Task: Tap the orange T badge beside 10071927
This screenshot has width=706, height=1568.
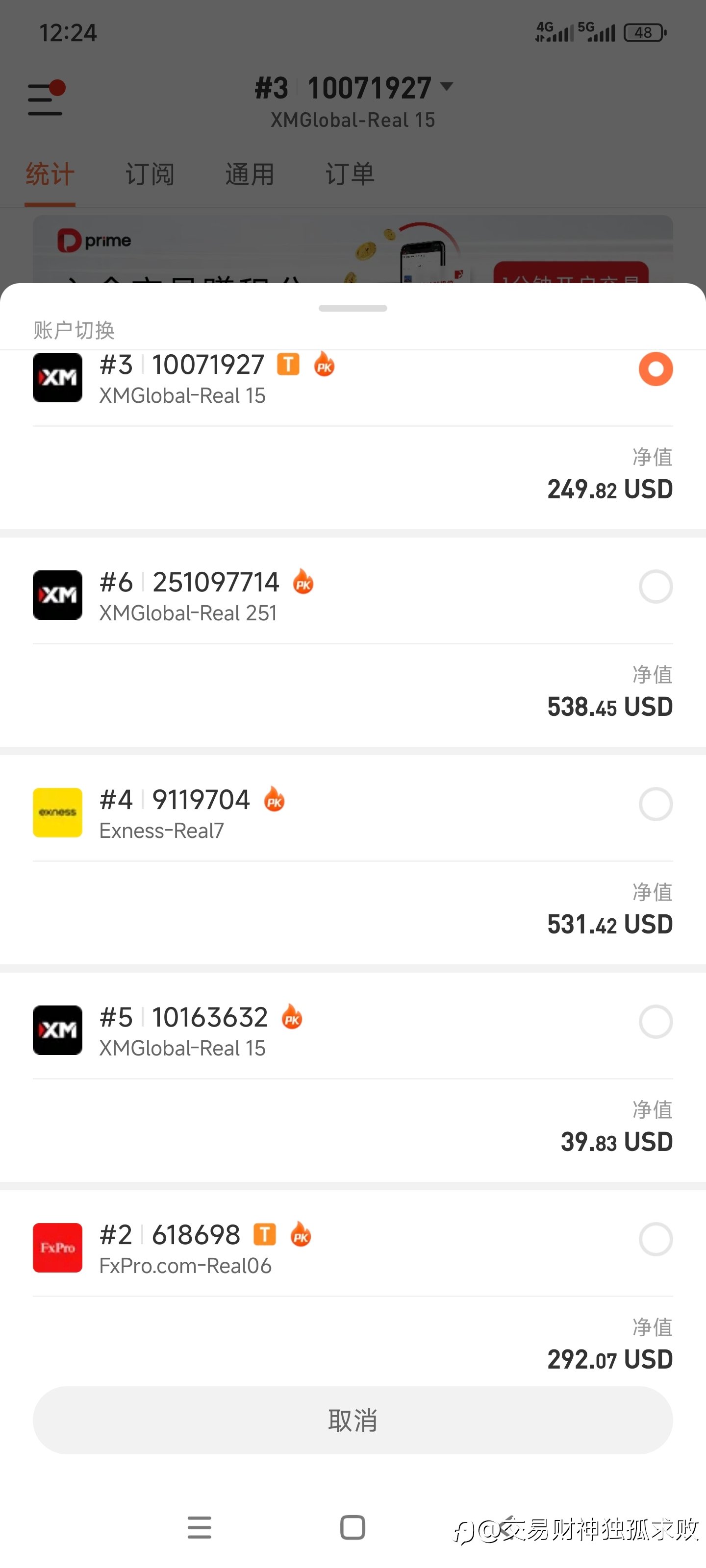Action: coord(288,365)
